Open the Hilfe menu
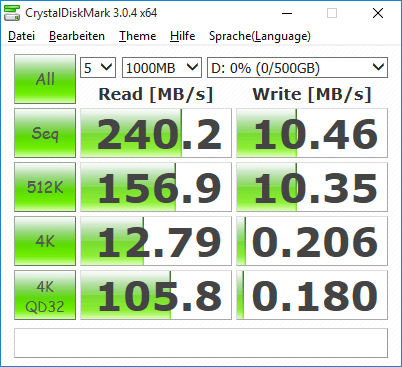 182,36
